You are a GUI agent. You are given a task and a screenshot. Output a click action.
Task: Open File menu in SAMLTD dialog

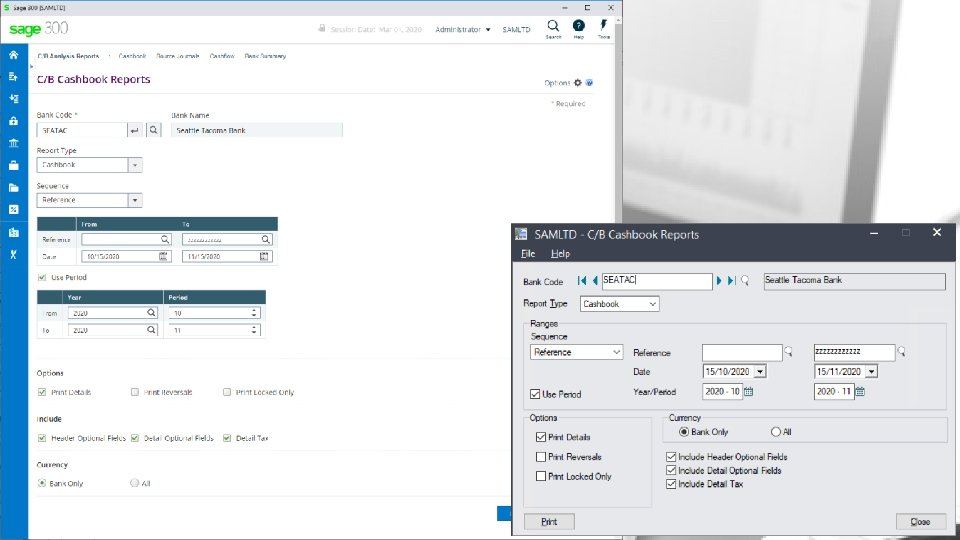click(528, 253)
